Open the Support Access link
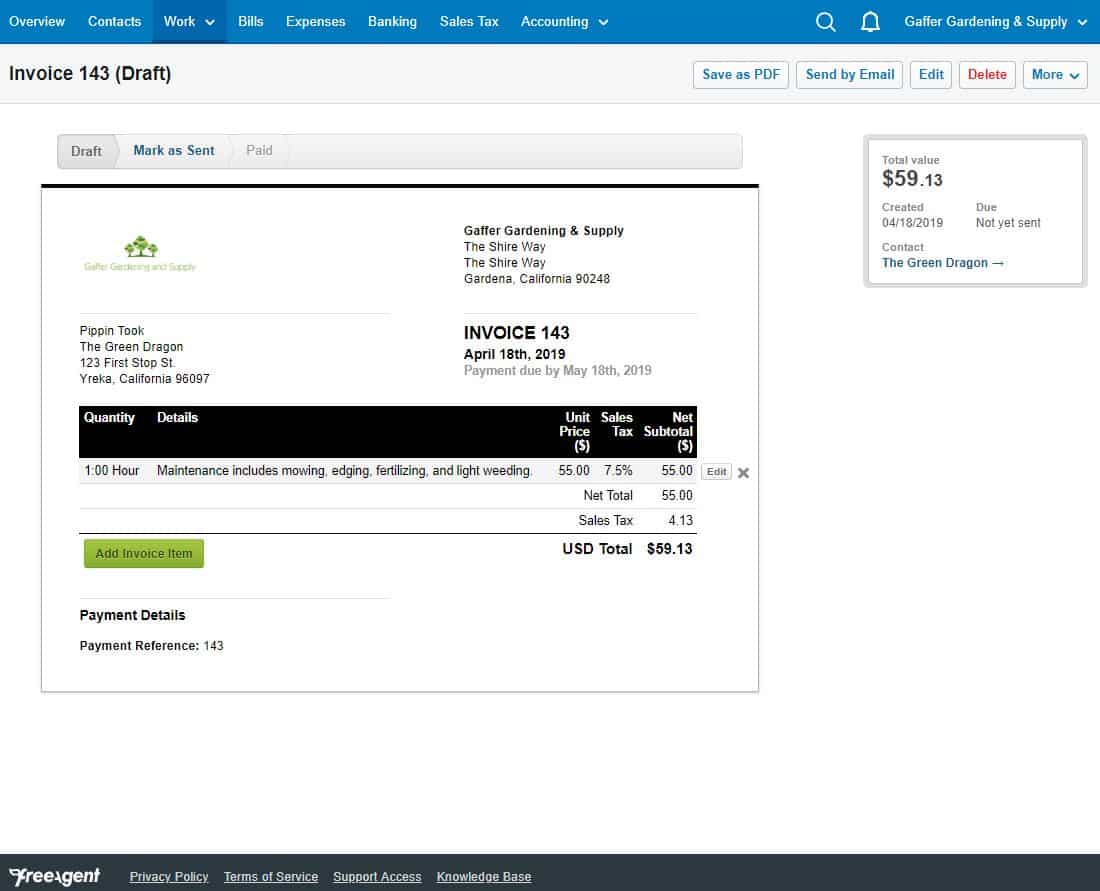 377,877
